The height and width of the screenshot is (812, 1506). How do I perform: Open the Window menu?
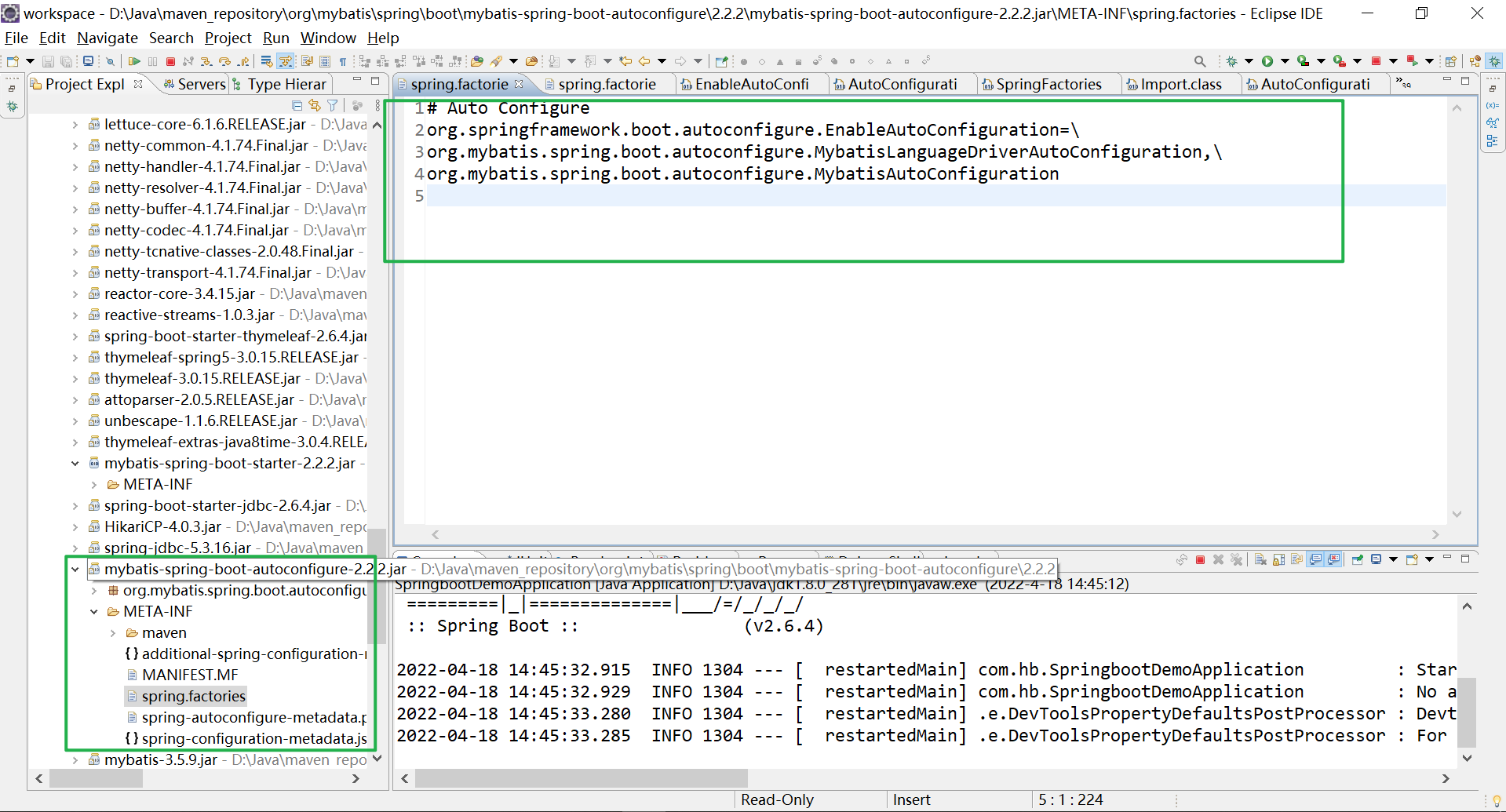328,38
